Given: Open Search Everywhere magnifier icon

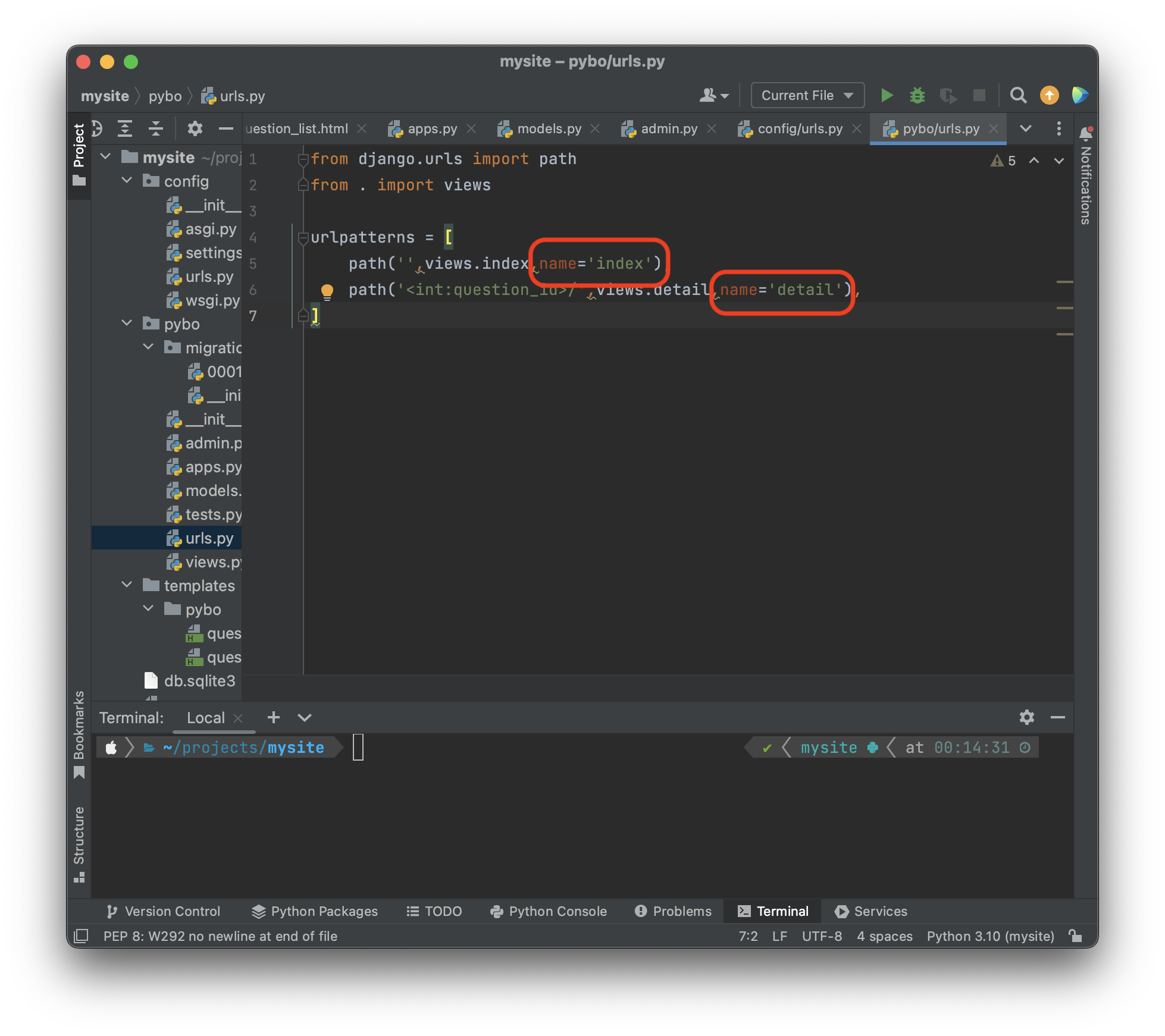Looking at the screenshot, I should pyautogui.click(x=1018, y=95).
